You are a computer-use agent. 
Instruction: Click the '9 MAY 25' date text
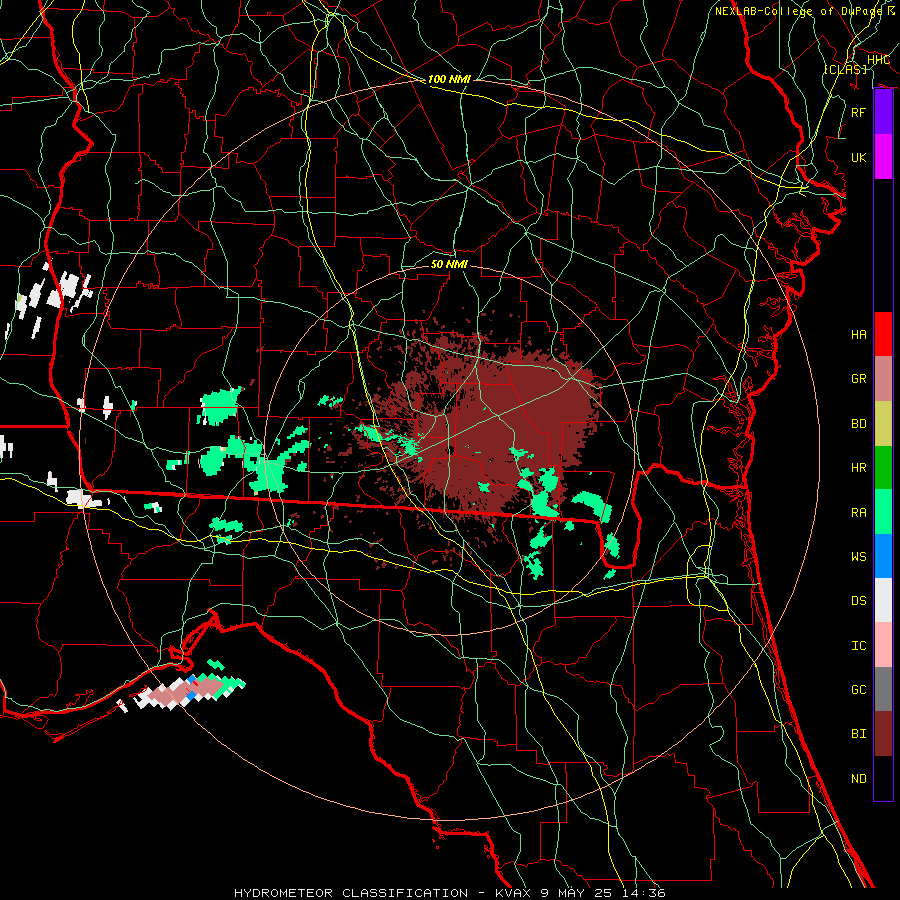point(577,893)
